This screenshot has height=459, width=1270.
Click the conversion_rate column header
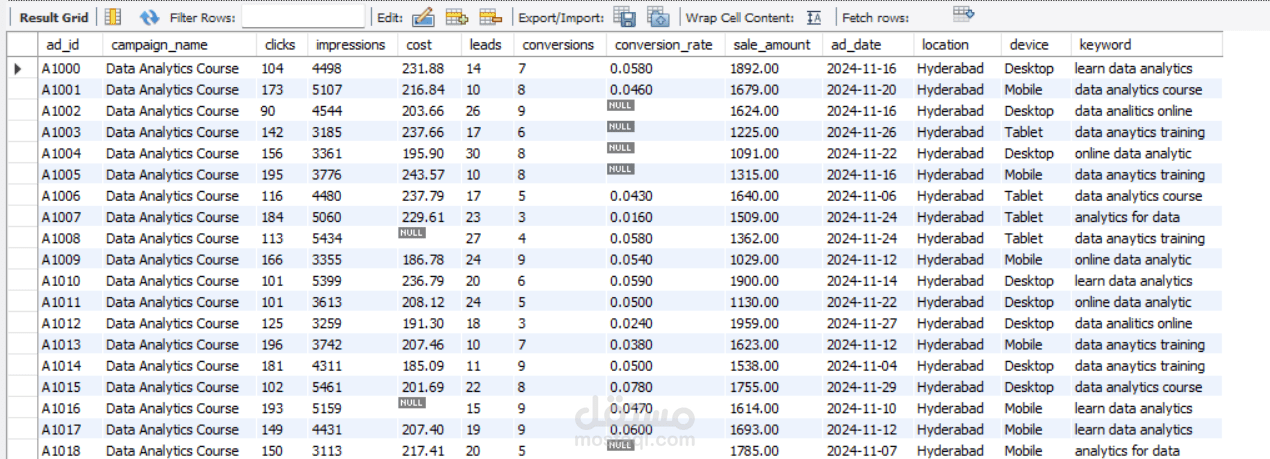coord(665,44)
